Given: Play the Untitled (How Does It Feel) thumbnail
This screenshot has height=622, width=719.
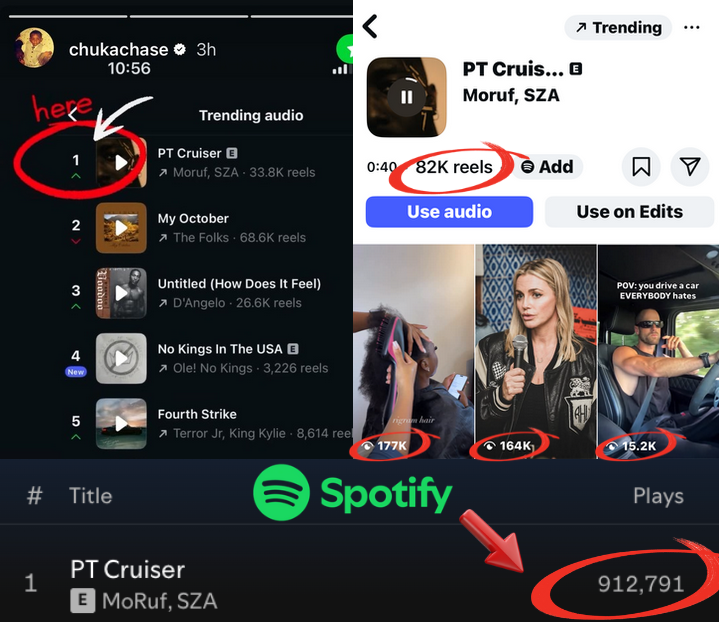Looking at the screenshot, I should click(x=121, y=293).
